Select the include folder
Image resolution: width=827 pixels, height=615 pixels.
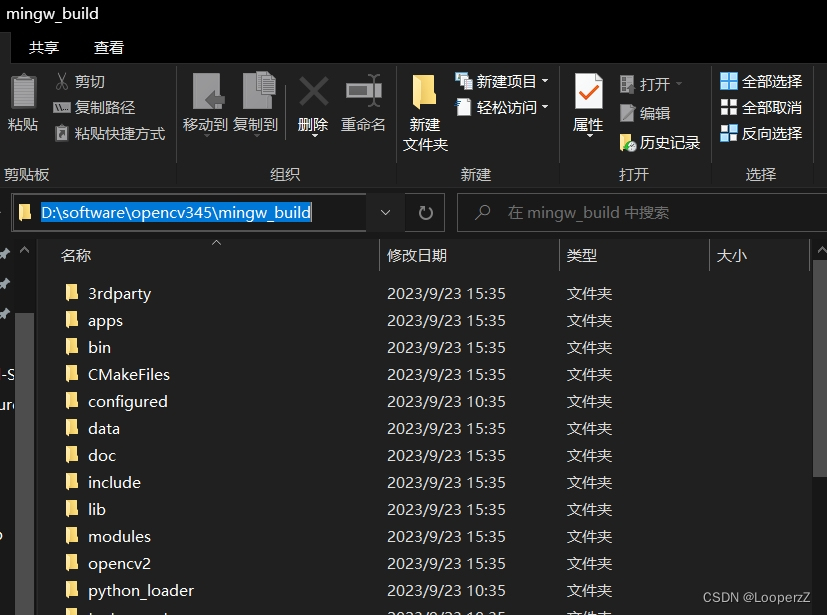(x=114, y=483)
